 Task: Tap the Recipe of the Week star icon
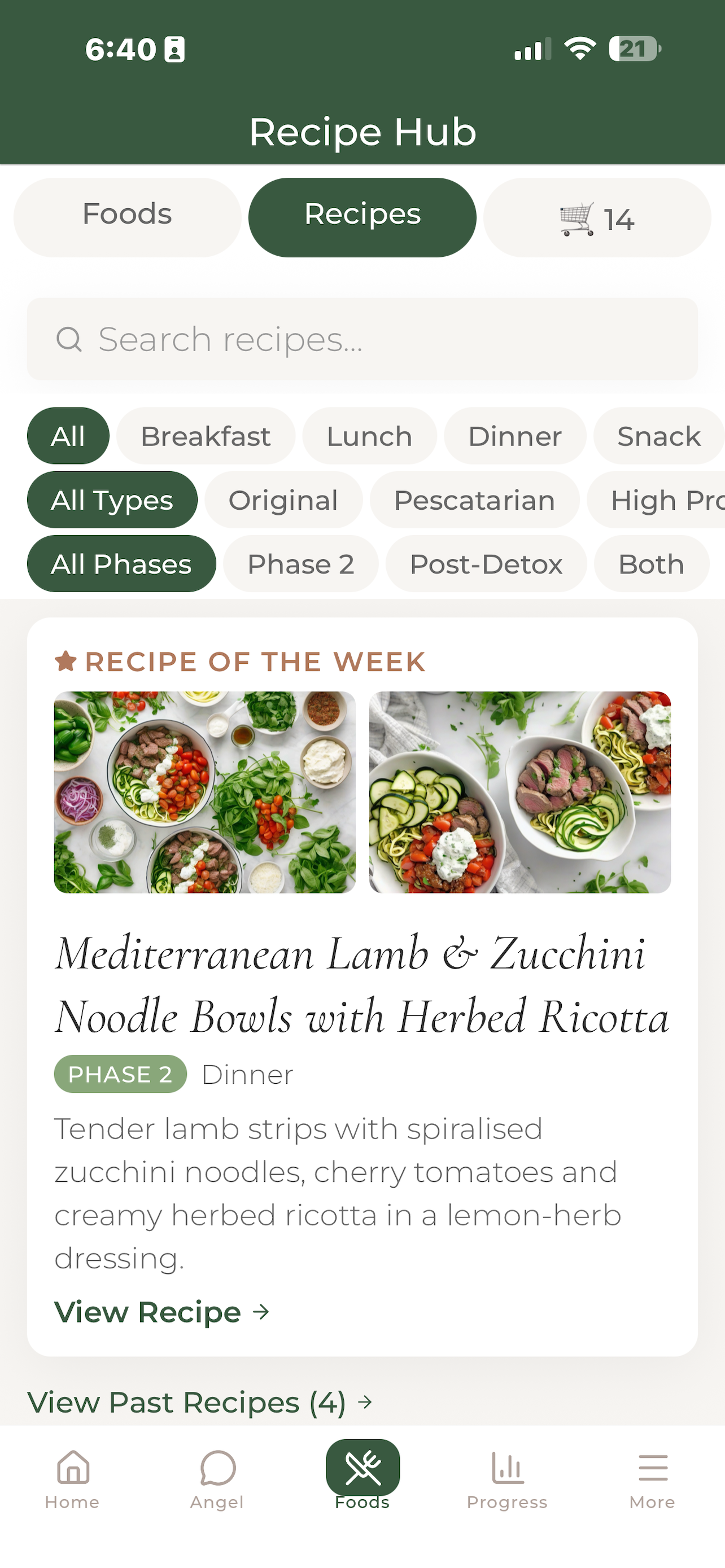(x=65, y=661)
